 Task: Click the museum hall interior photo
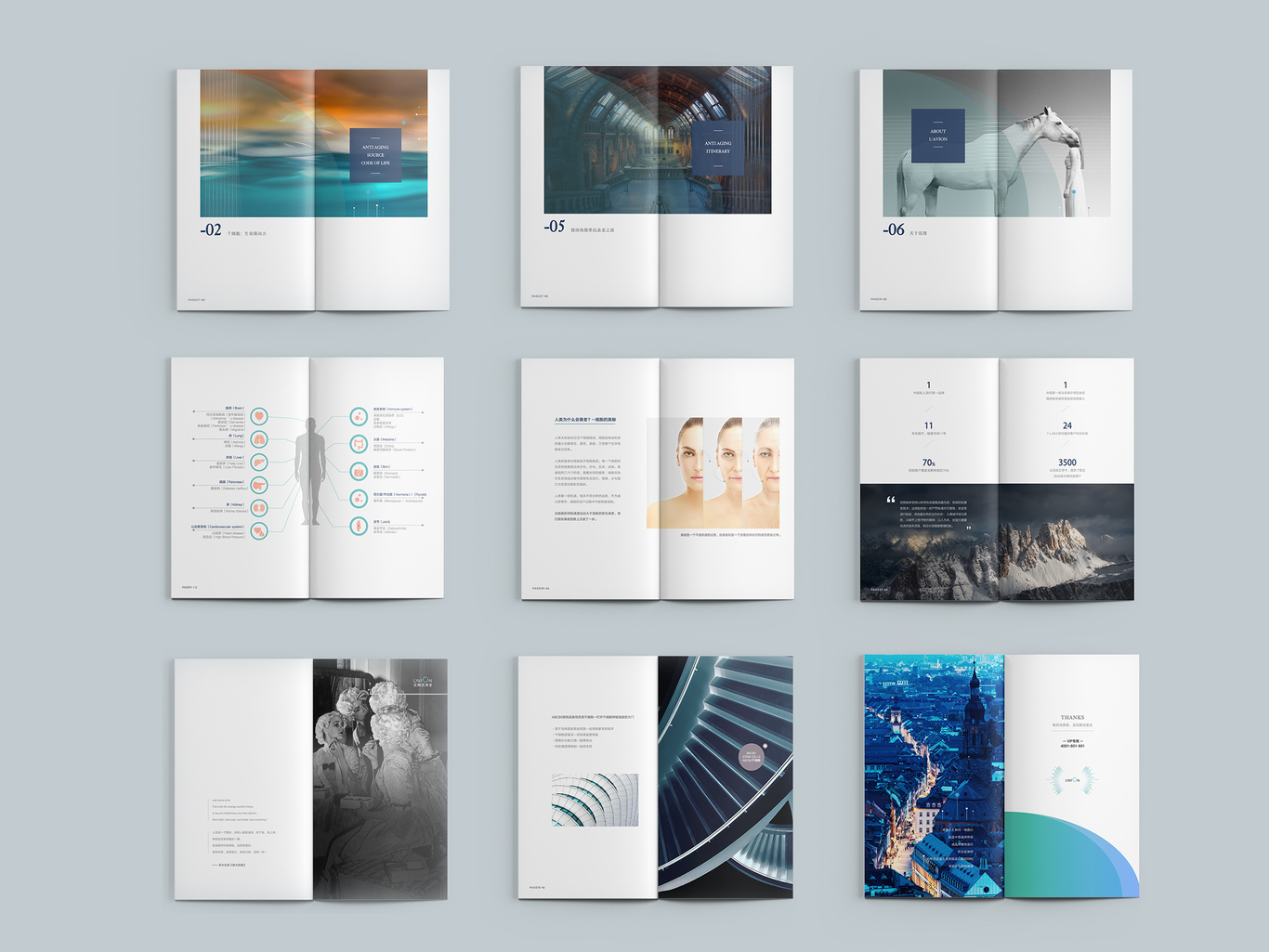[658, 140]
